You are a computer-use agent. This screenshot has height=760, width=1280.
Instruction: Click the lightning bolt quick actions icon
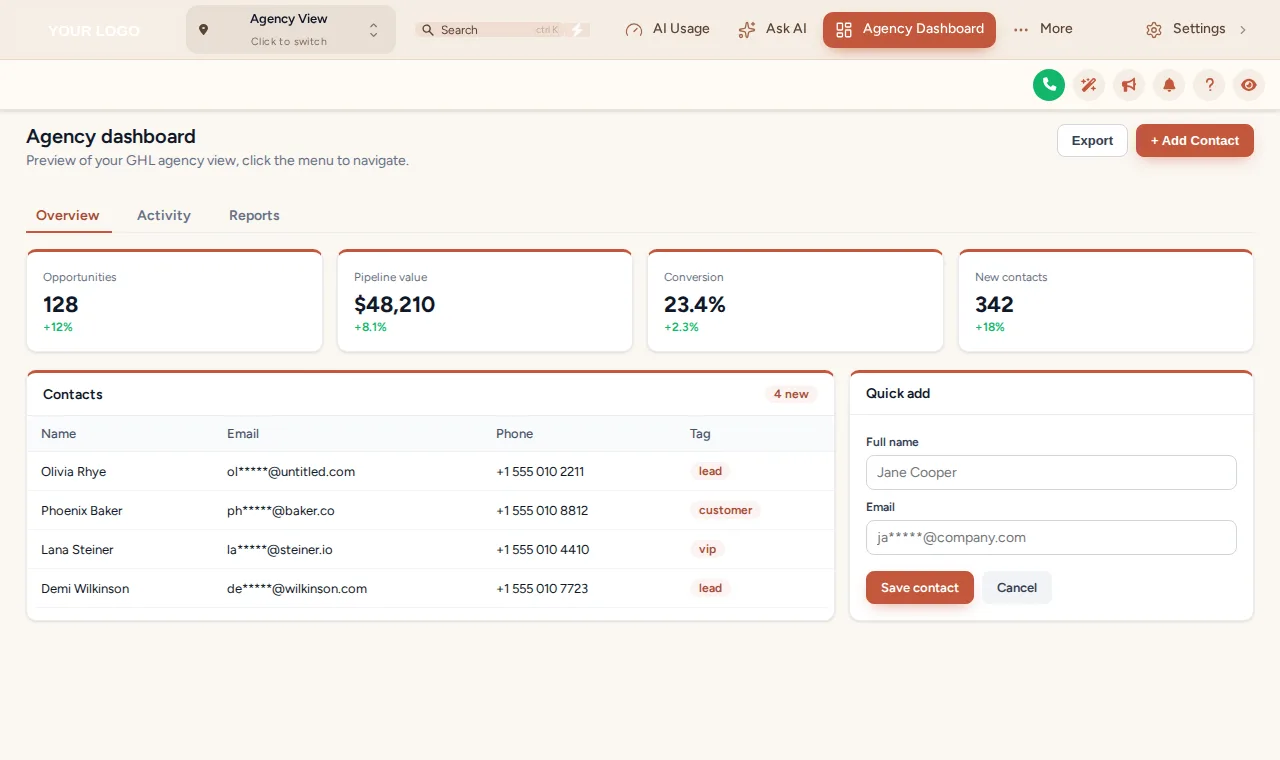click(x=577, y=30)
